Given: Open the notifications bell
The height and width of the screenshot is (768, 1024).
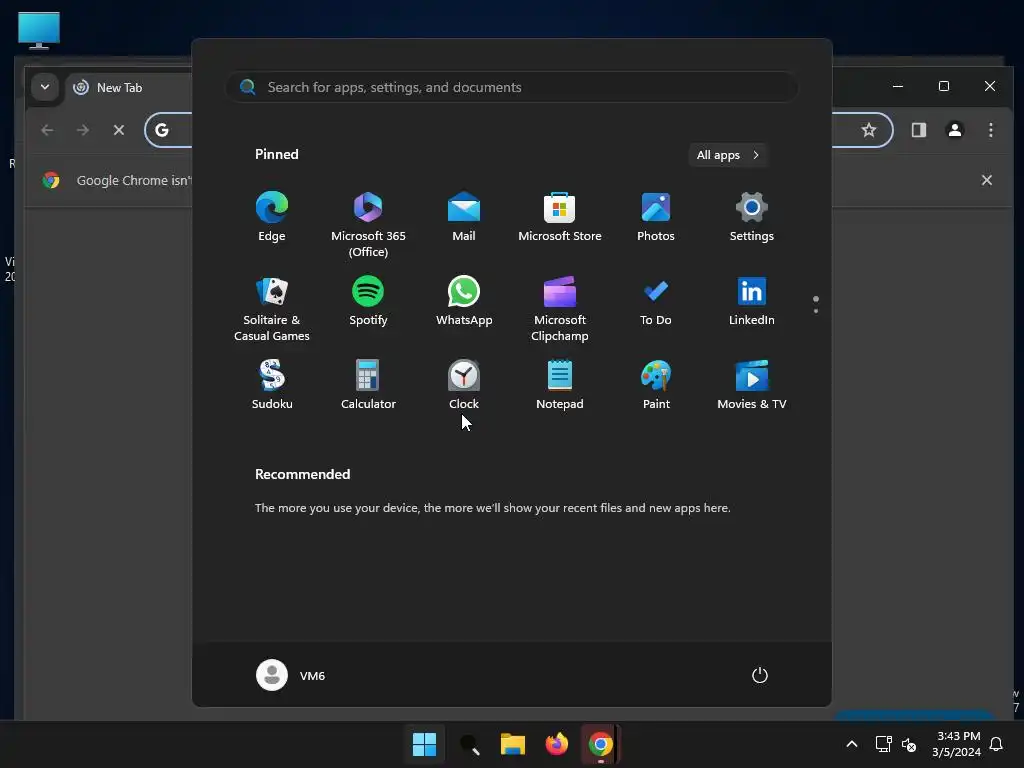Looking at the screenshot, I should tap(997, 744).
